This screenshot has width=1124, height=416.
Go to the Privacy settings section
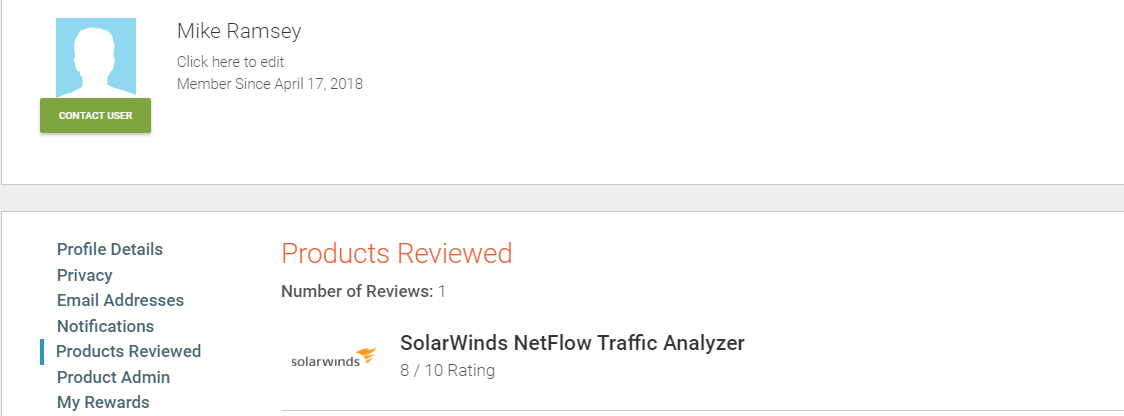pyautogui.click(x=85, y=275)
